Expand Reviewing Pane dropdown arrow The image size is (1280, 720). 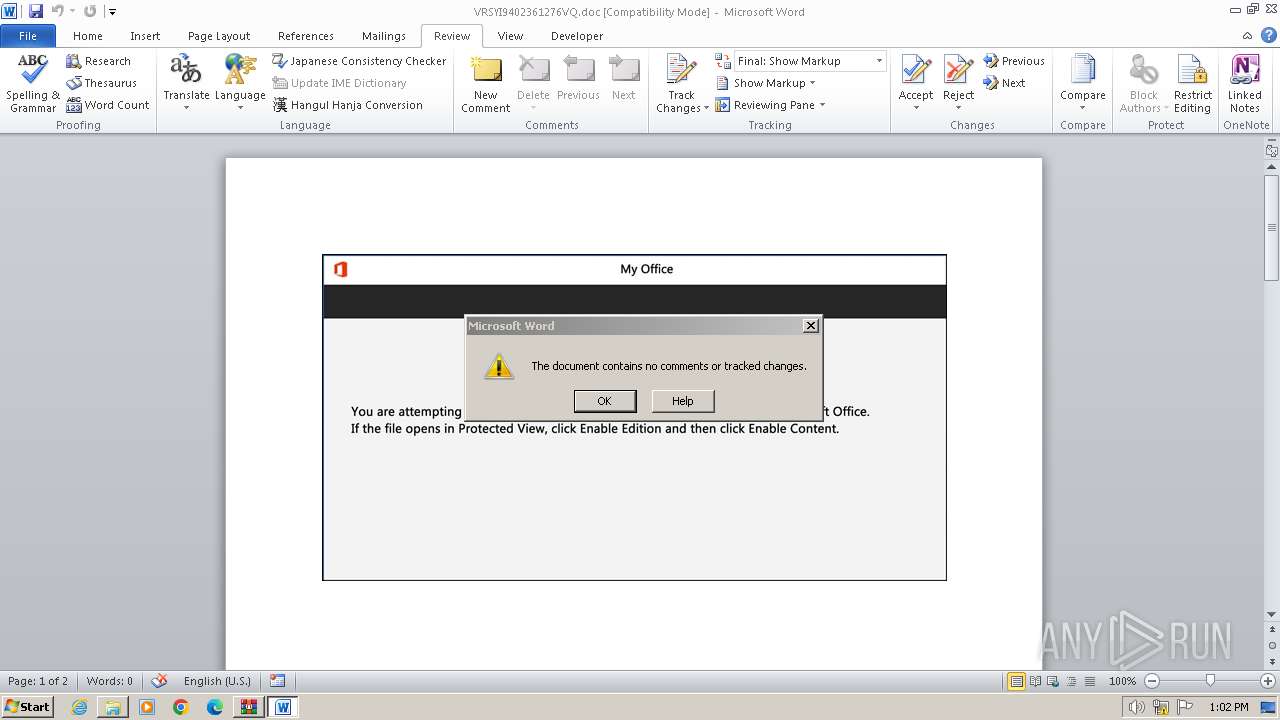point(822,105)
